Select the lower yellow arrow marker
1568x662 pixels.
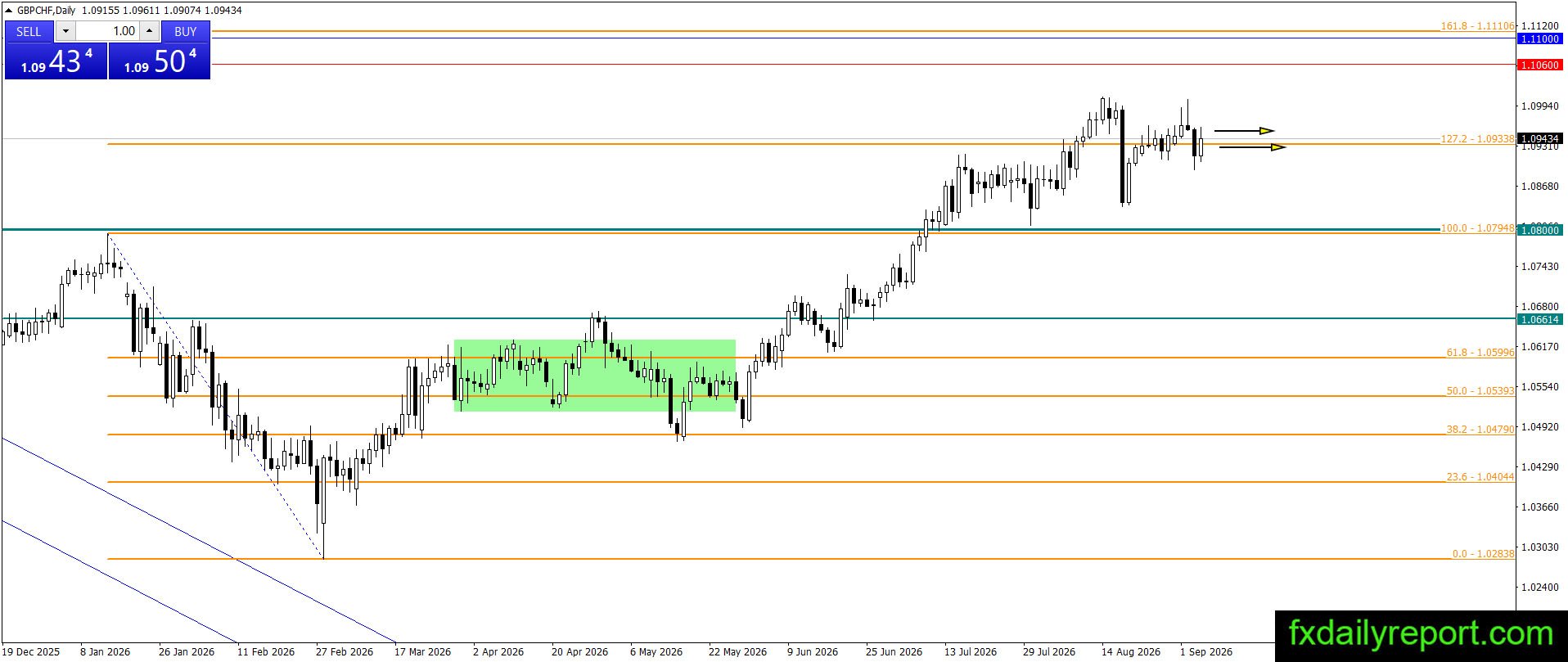click(1252, 147)
